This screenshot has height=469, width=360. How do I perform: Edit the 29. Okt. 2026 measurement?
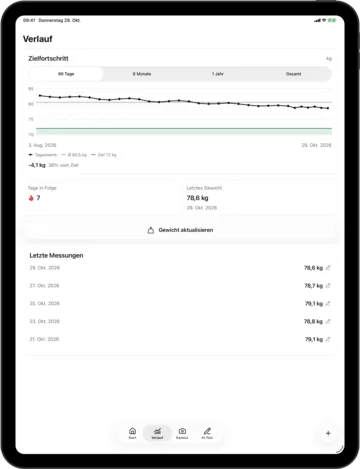pyautogui.click(x=328, y=268)
